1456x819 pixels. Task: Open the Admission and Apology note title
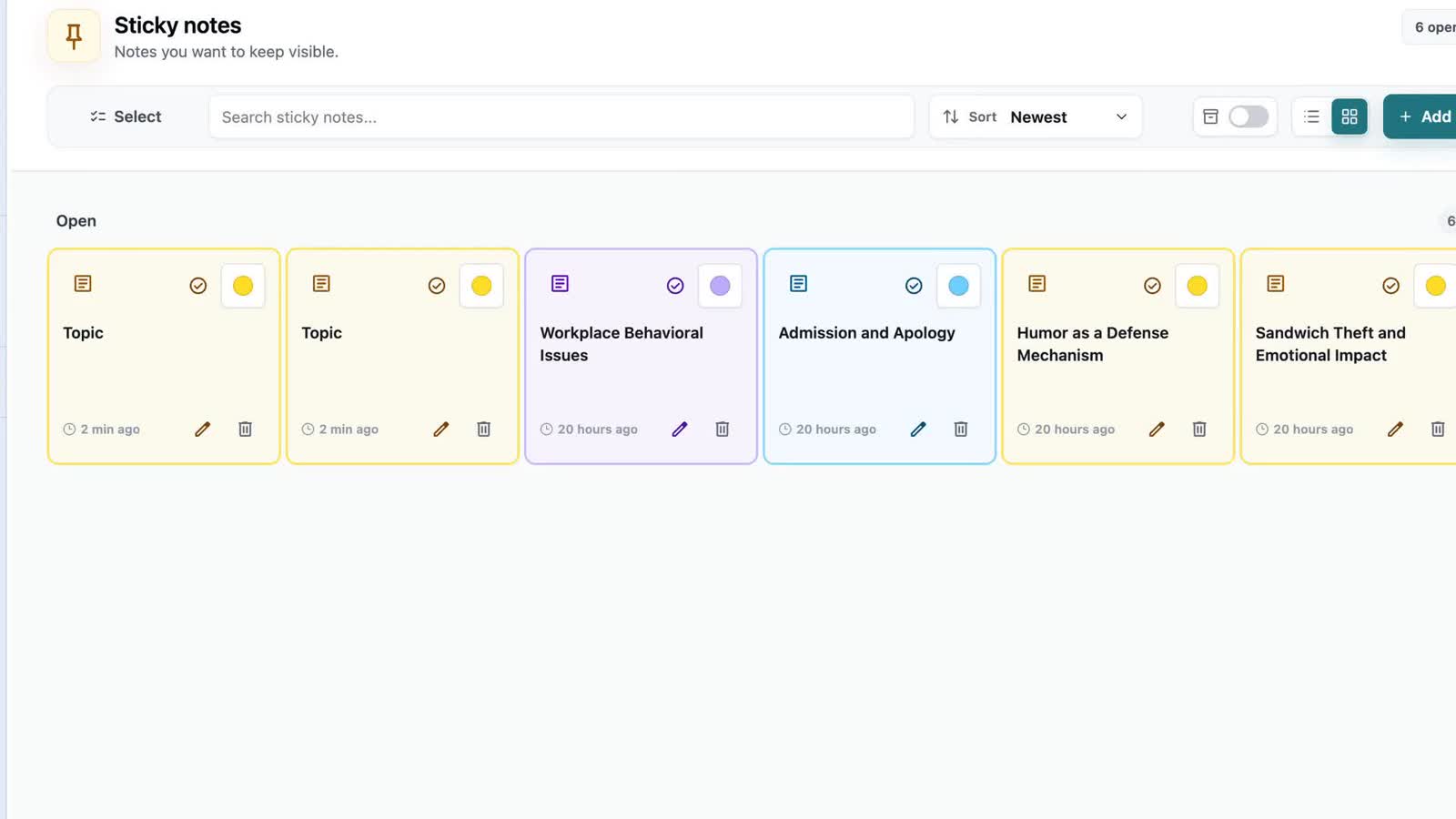click(866, 333)
